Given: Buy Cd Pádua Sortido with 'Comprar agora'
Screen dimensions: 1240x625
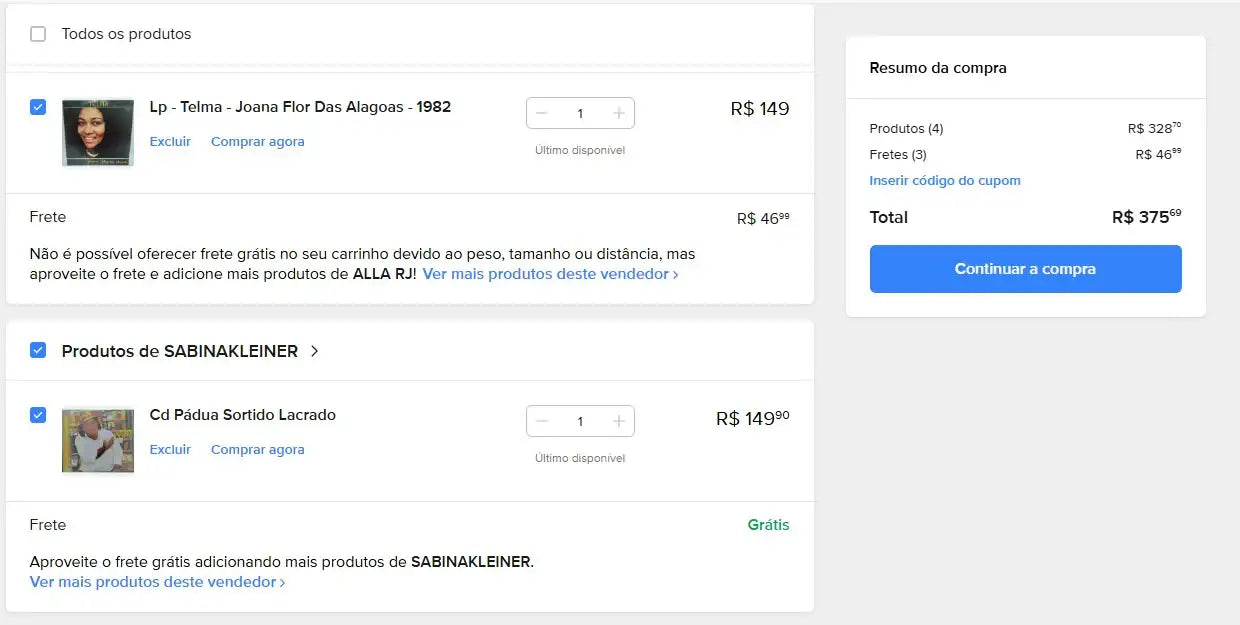Looking at the screenshot, I should 257,450.
